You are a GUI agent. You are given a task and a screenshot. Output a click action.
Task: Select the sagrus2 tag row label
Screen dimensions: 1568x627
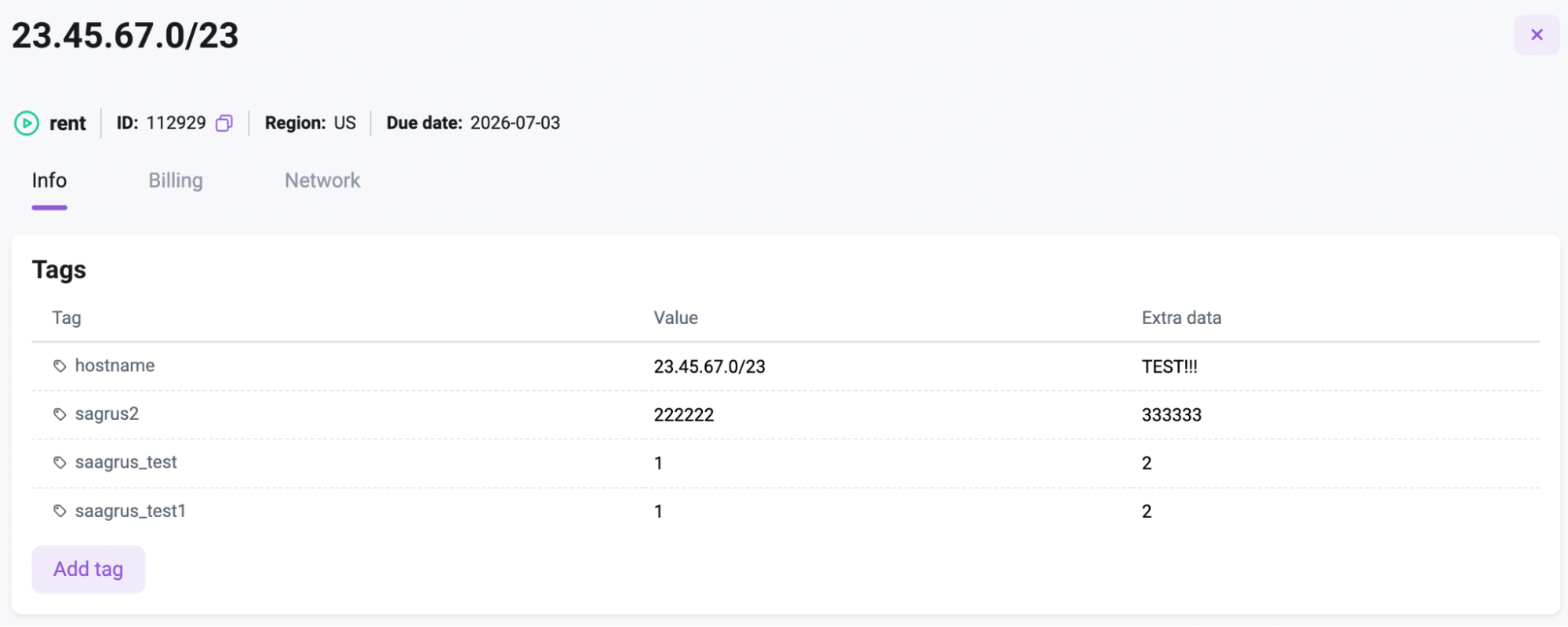click(107, 414)
